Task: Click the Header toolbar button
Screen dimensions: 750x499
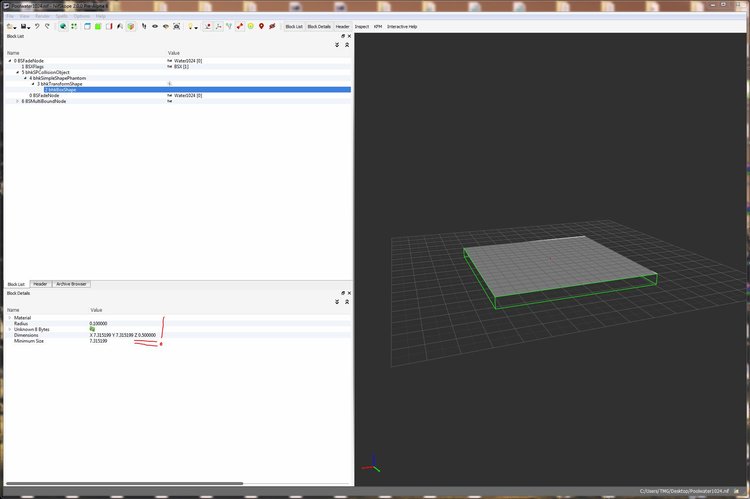Action: click(342, 26)
